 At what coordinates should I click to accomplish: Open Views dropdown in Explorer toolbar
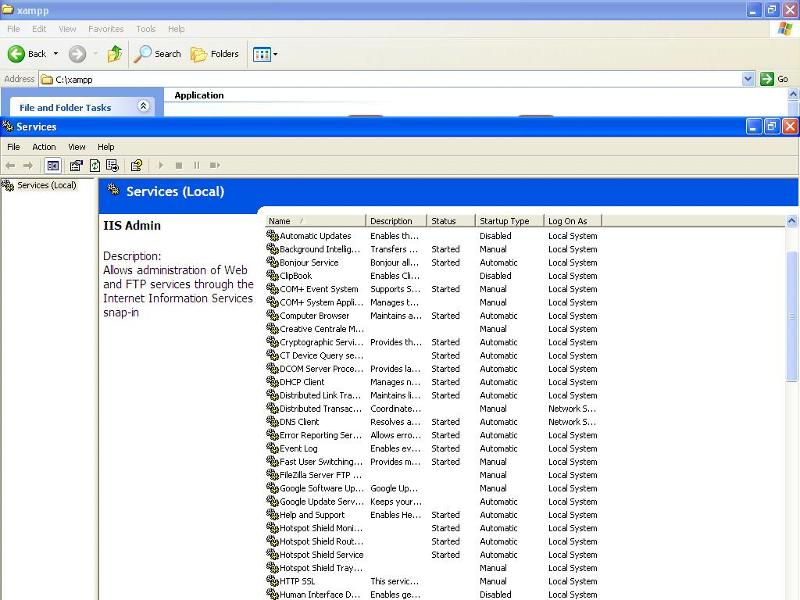(x=265, y=54)
